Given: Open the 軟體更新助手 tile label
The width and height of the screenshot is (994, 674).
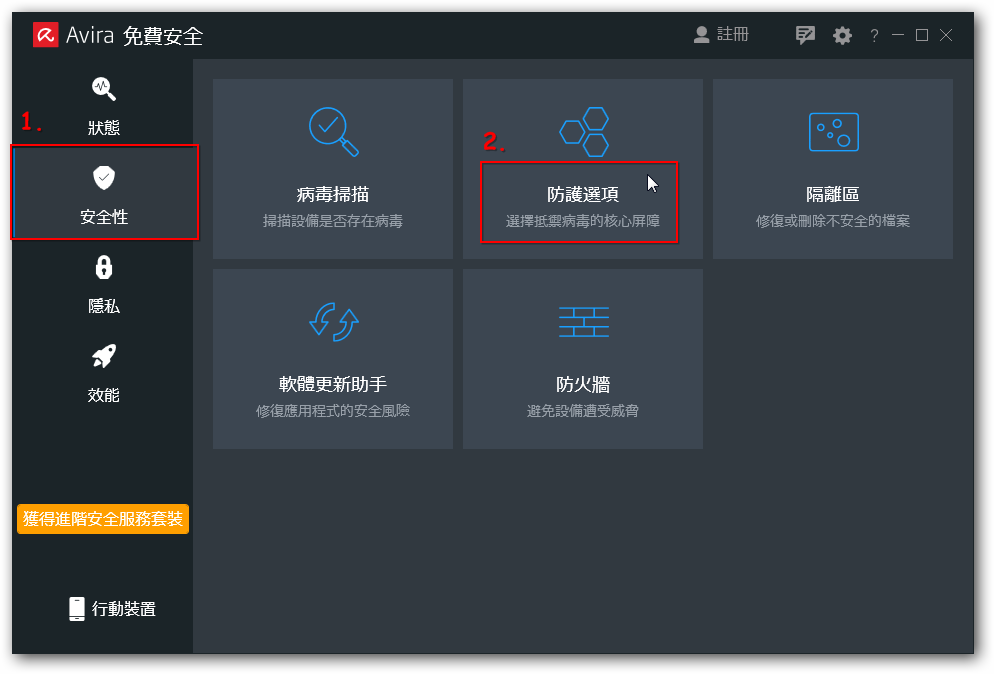Looking at the screenshot, I should [x=333, y=385].
